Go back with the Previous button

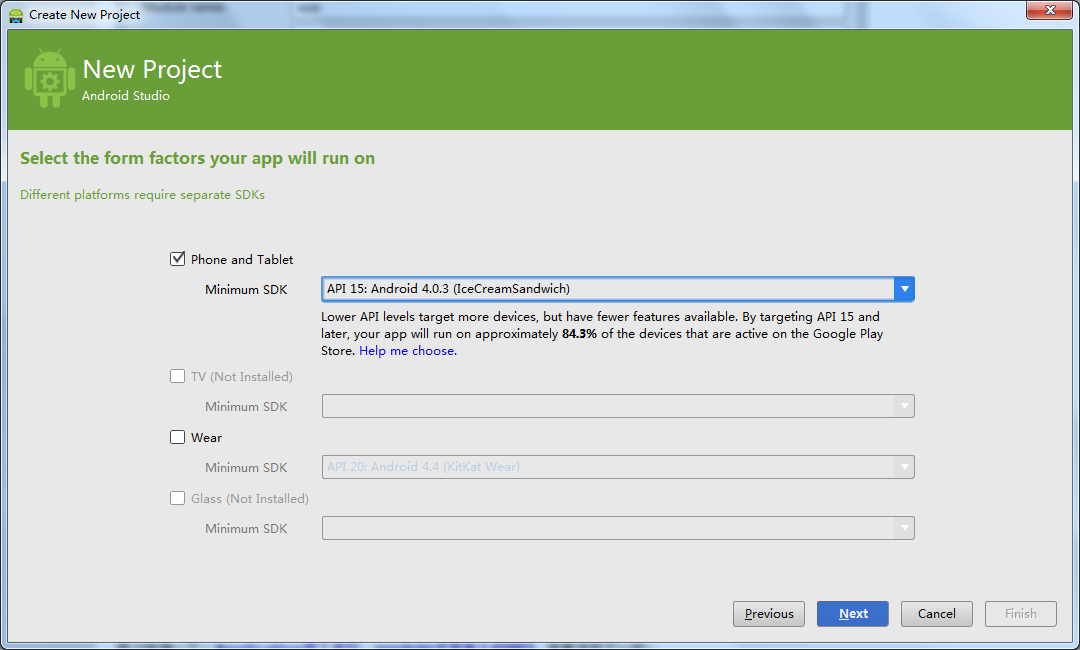(769, 614)
